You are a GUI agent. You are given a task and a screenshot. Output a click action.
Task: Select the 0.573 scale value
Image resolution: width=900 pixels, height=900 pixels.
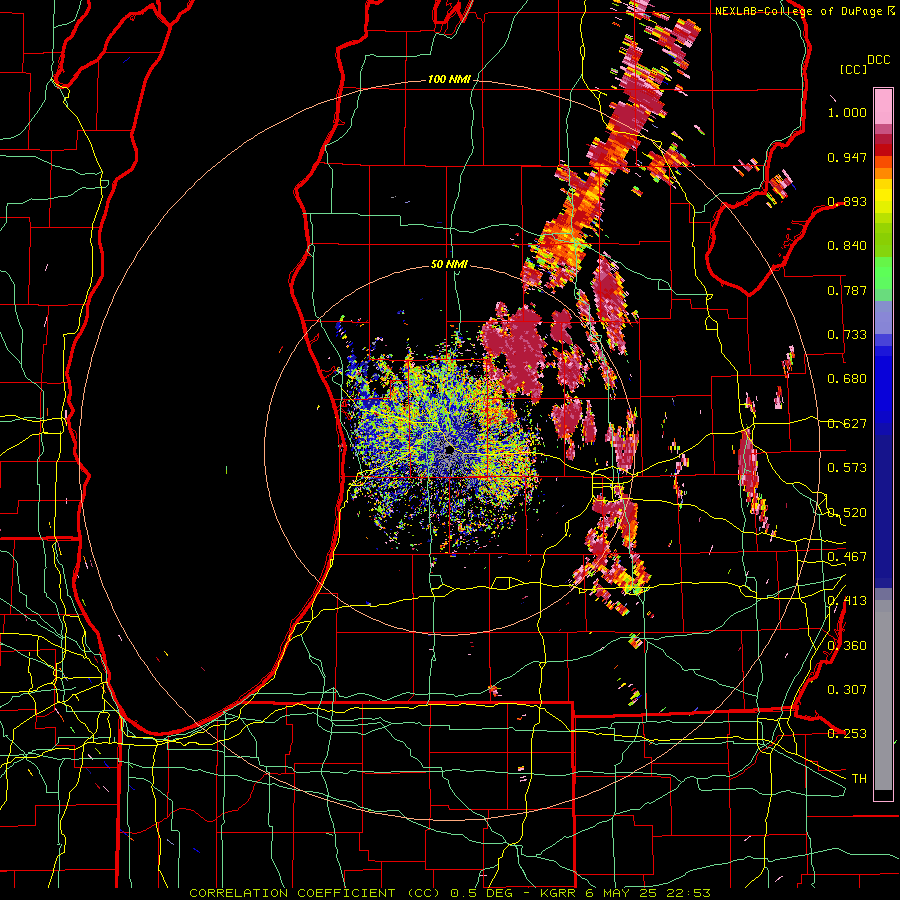coord(847,468)
